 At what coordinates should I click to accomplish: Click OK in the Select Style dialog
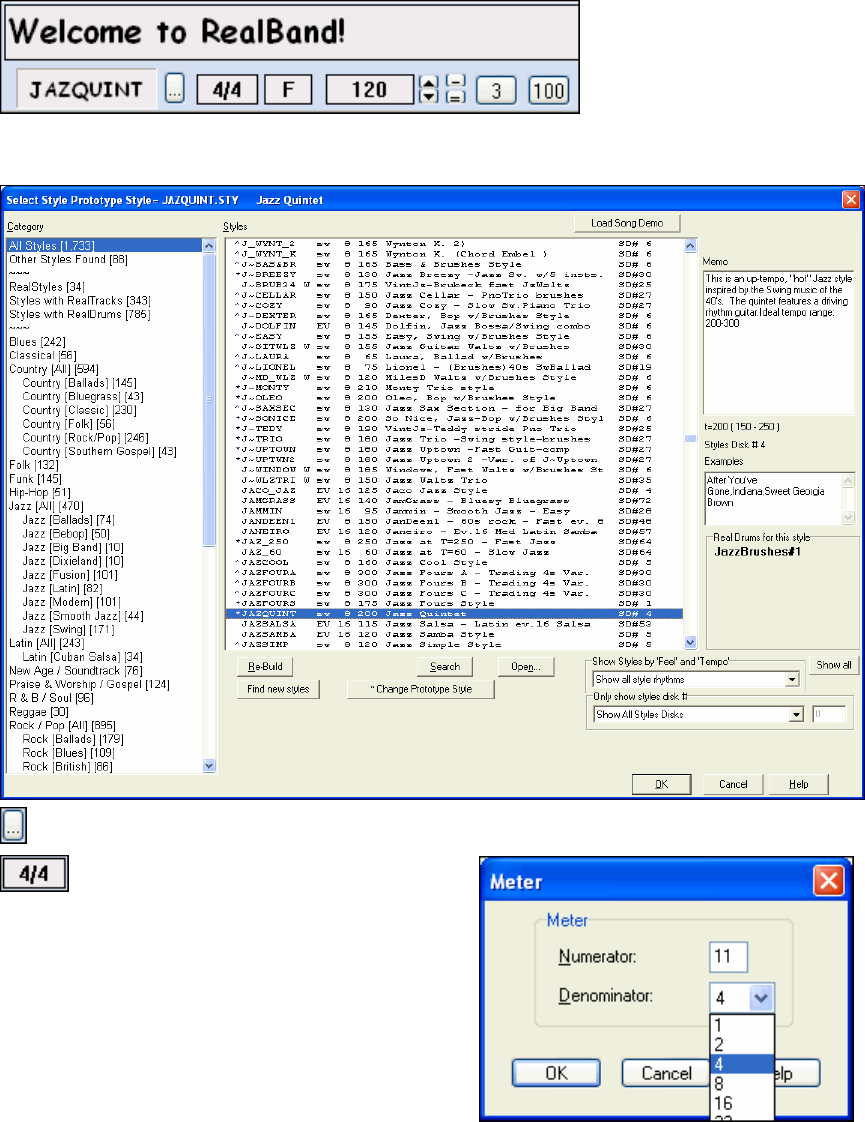click(x=662, y=784)
